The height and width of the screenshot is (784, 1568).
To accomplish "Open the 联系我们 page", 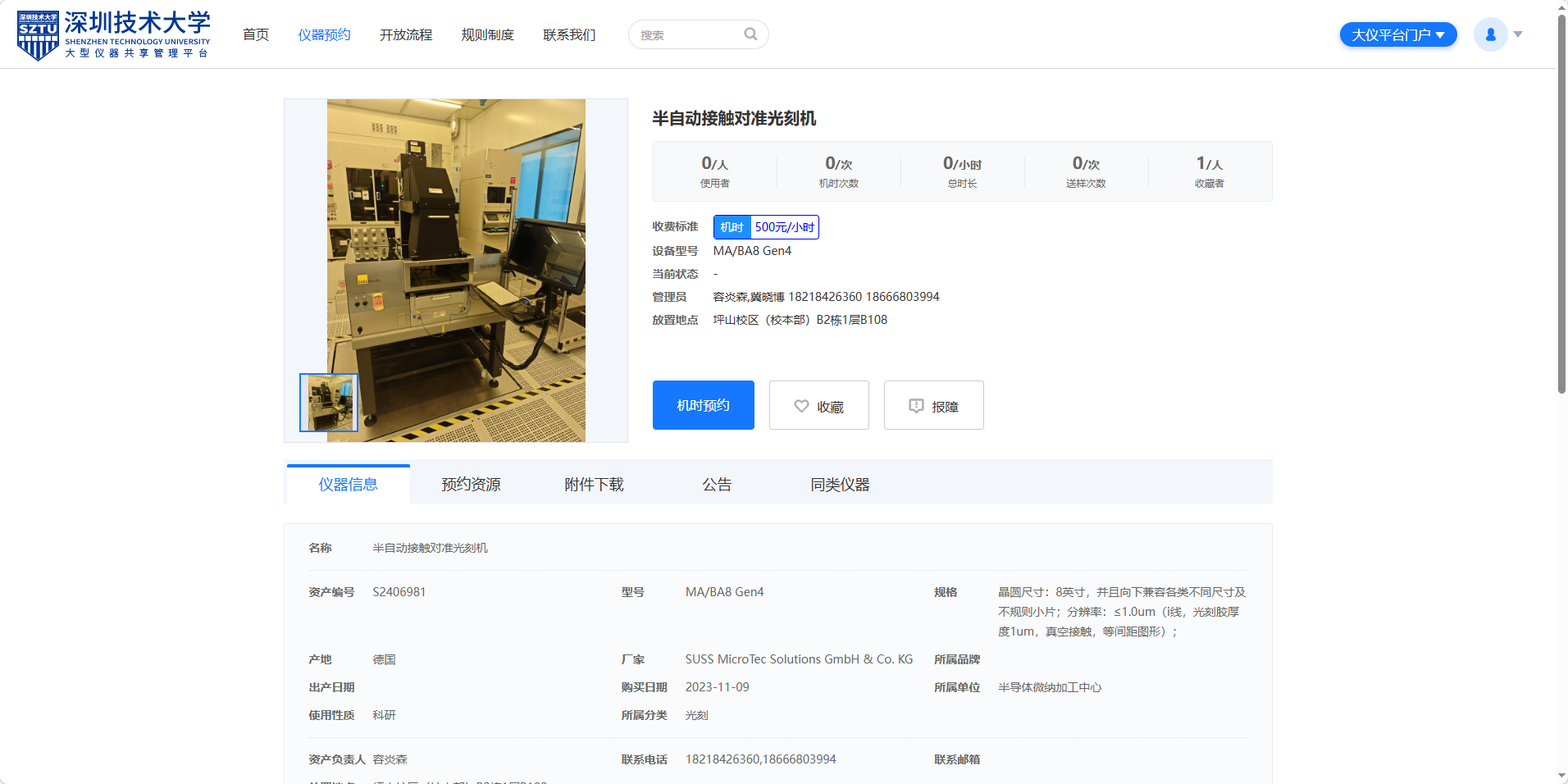I will pos(569,34).
